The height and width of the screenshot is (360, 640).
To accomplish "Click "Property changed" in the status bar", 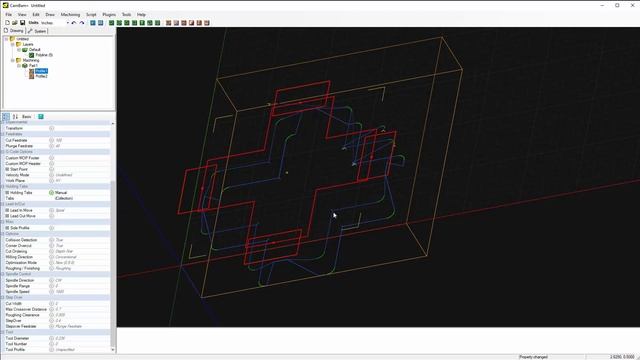I will [x=533, y=357].
